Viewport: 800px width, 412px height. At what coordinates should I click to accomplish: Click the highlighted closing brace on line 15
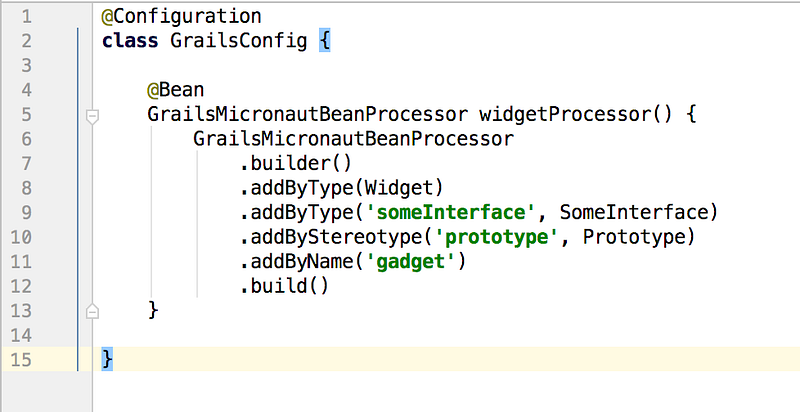107,359
